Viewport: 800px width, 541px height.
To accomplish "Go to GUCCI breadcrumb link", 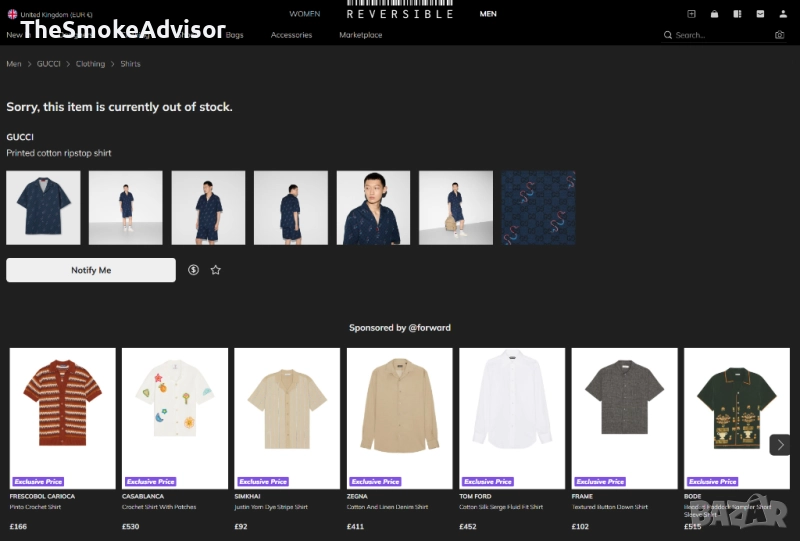I will pos(48,64).
